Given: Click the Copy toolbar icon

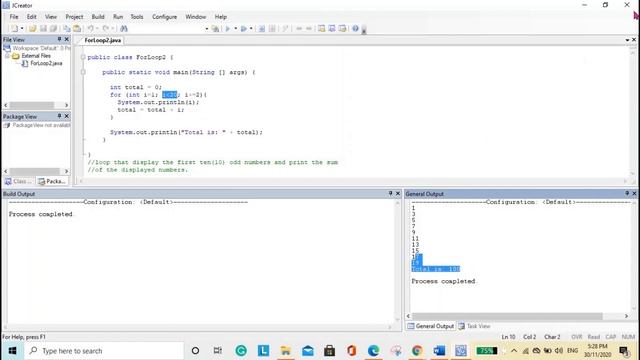Looking at the screenshot, I should 67,29.
